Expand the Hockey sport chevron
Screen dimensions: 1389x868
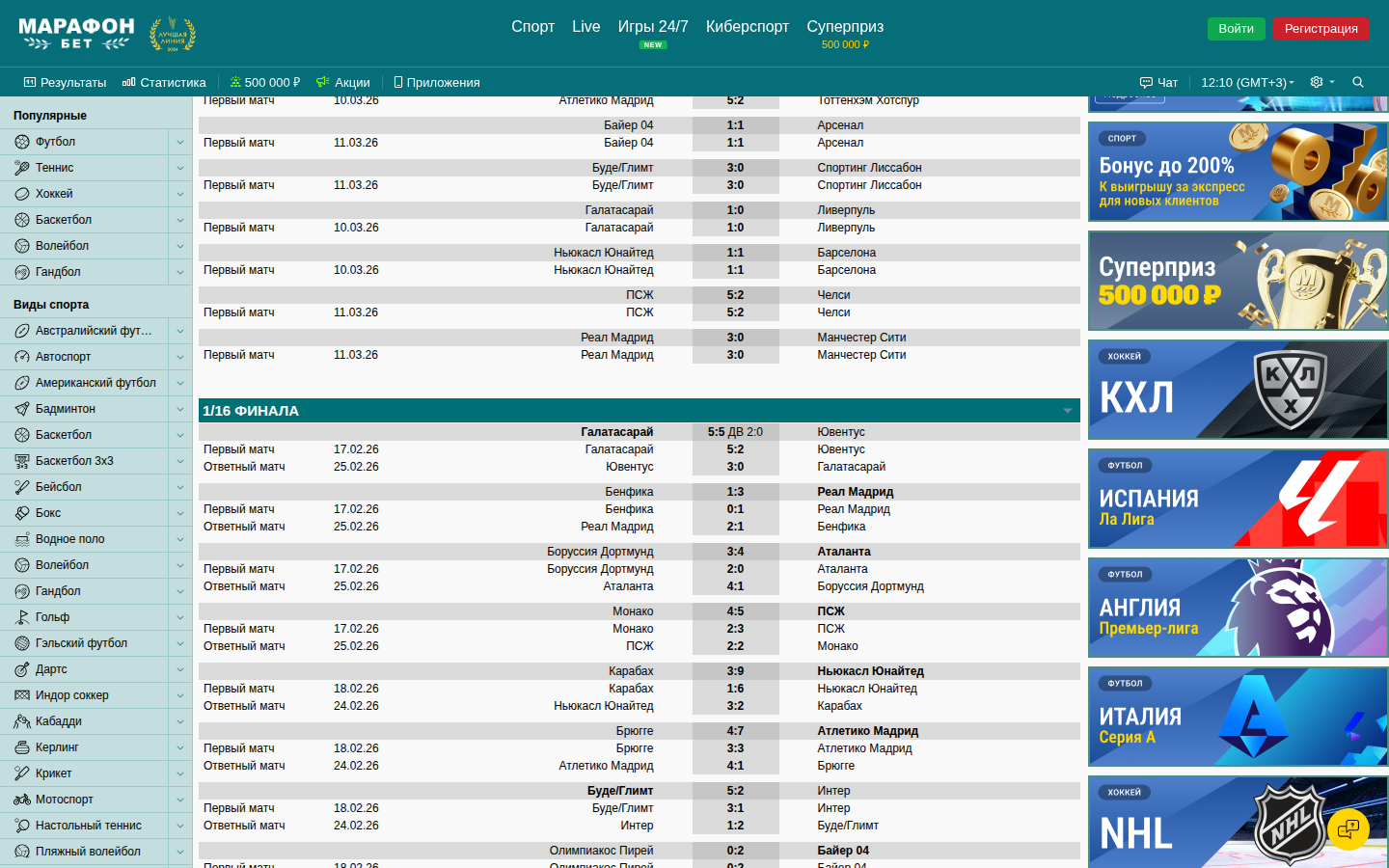[180, 194]
